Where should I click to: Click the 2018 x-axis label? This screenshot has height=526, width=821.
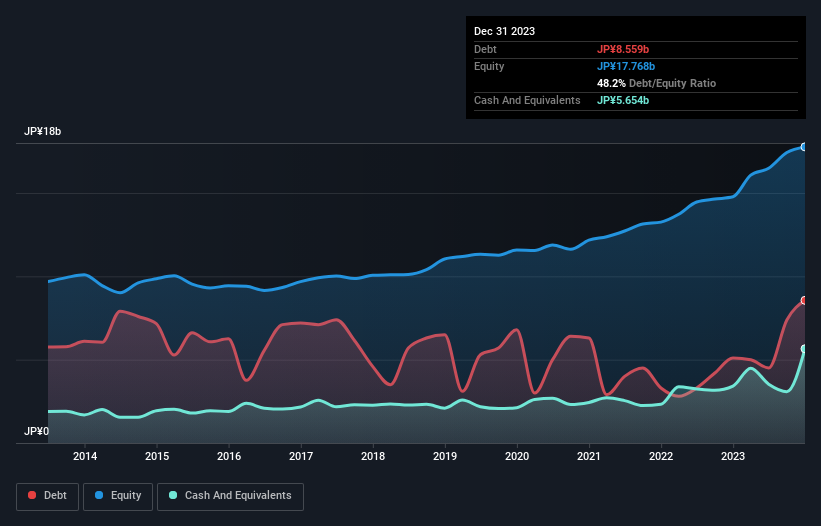coord(373,456)
